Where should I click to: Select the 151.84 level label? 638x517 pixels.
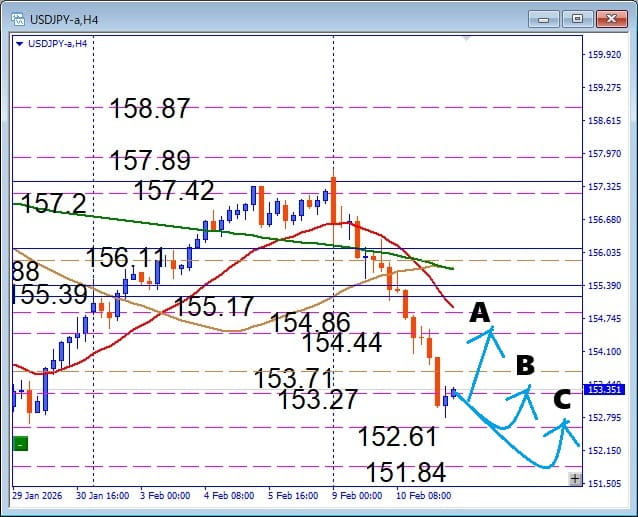[x=406, y=473]
